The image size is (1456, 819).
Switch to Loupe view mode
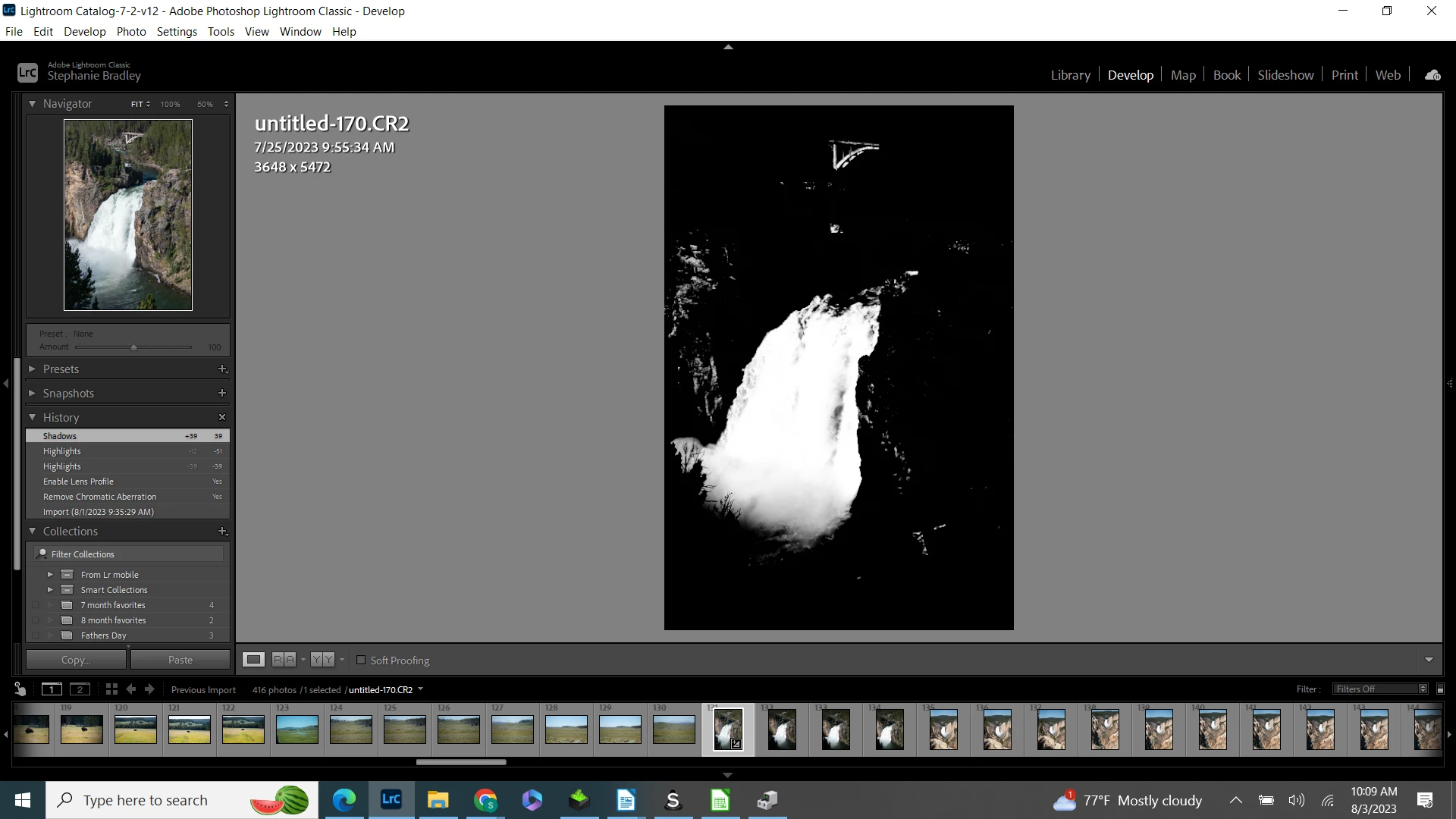253,660
